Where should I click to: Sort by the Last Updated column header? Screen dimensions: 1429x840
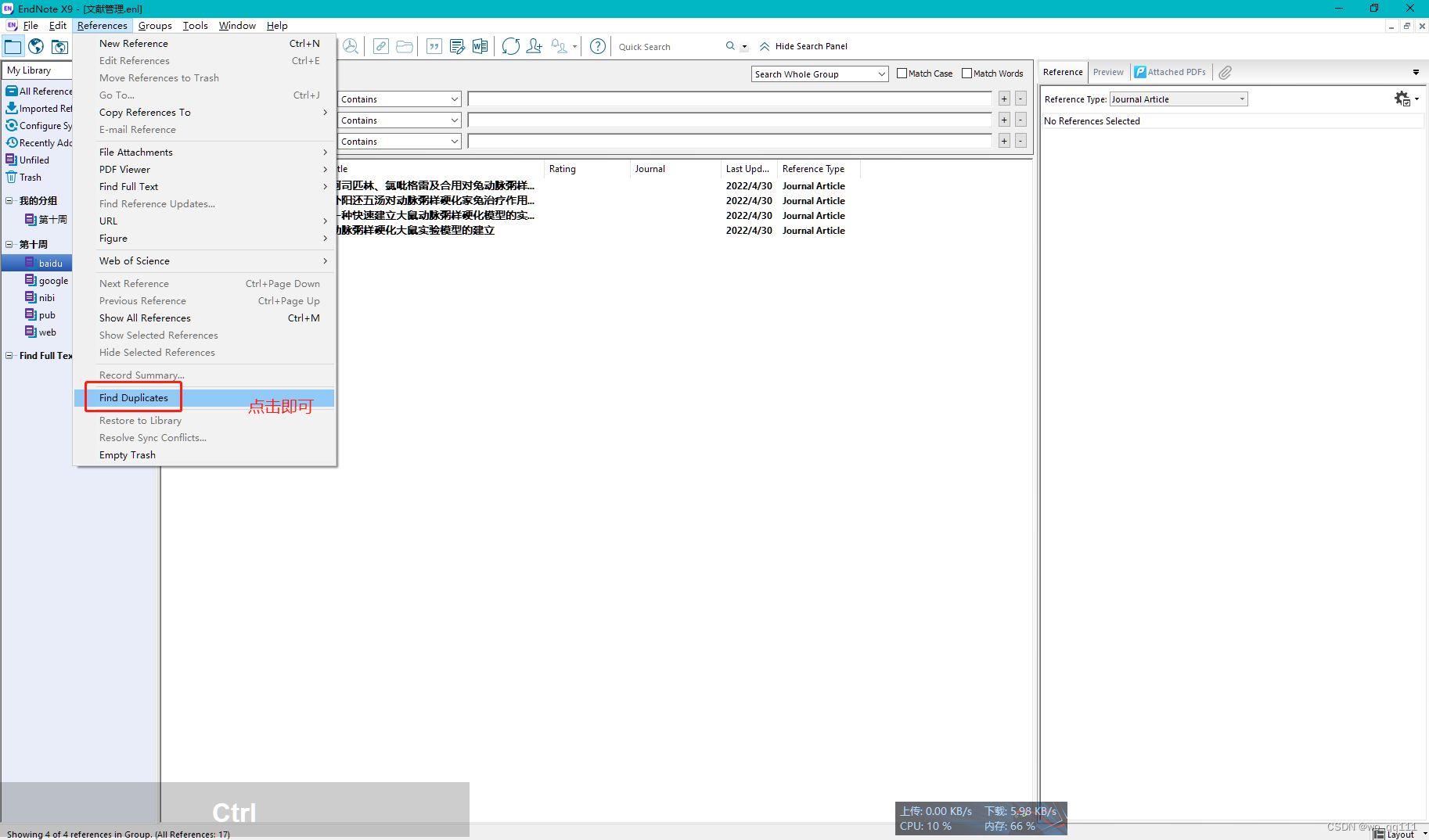(x=749, y=169)
